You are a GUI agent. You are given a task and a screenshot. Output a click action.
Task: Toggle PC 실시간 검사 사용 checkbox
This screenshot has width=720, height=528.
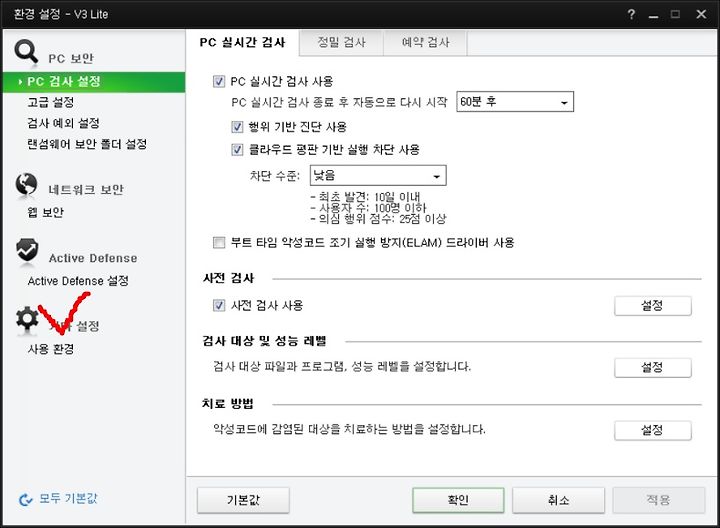click(219, 81)
